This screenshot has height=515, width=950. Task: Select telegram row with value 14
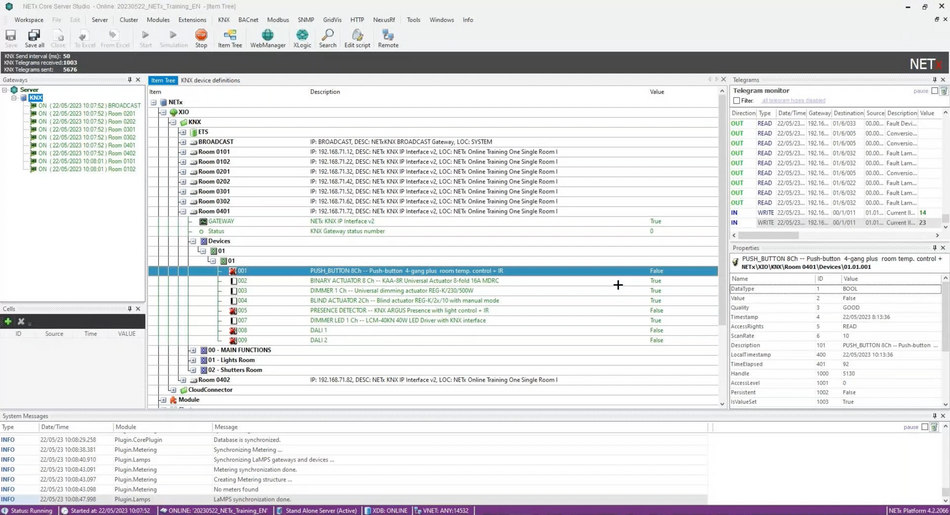(x=836, y=213)
